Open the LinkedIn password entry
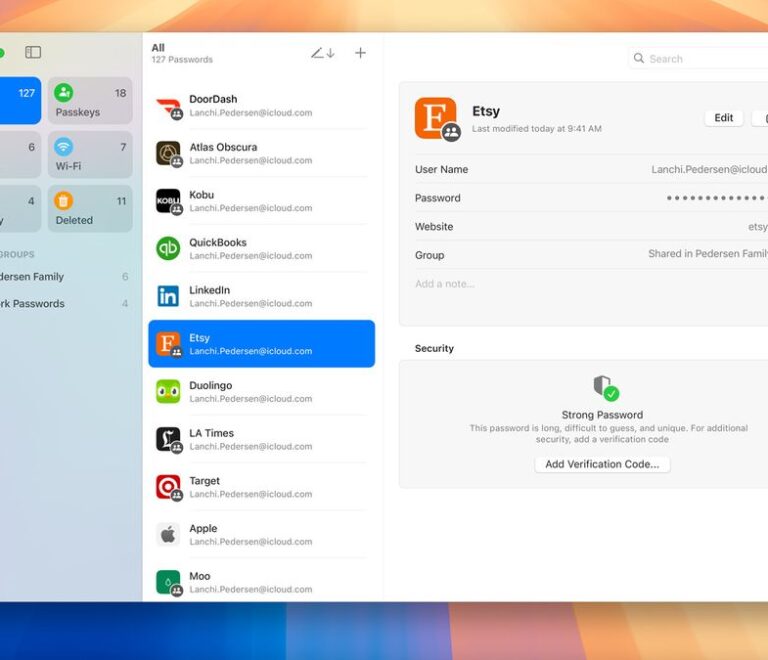Screen dimensions: 768x660 pyautogui.click(x=262, y=296)
